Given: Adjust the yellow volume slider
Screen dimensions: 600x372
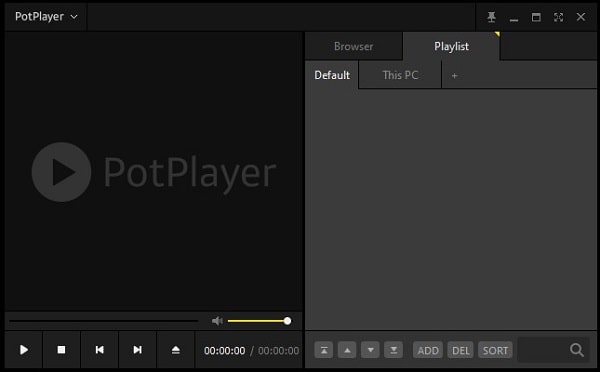Looking at the screenshot, I should click(x=259, y=321).
